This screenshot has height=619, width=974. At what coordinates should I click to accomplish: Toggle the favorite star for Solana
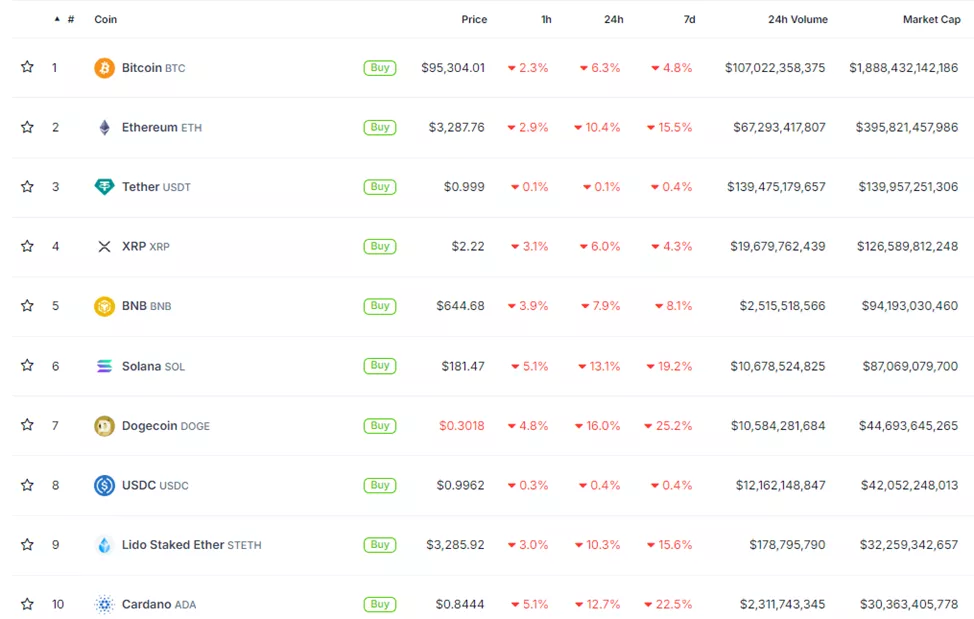tap(27, 366)
